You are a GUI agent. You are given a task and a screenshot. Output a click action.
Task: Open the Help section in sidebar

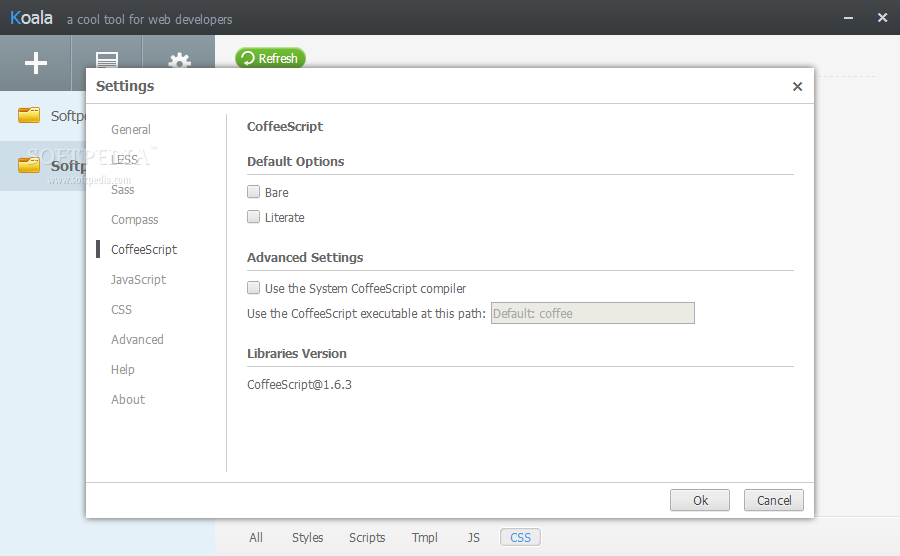click(x=123, y=370)
